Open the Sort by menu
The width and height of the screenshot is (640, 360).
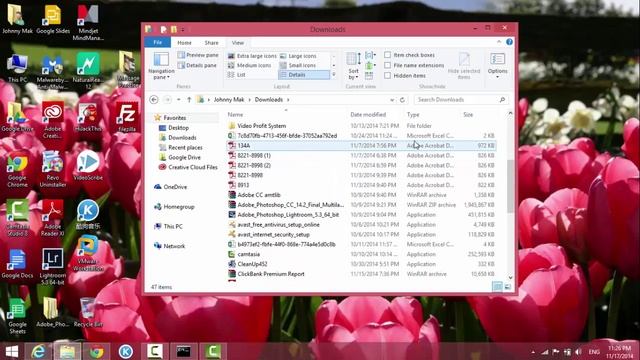tap(353, 66)
